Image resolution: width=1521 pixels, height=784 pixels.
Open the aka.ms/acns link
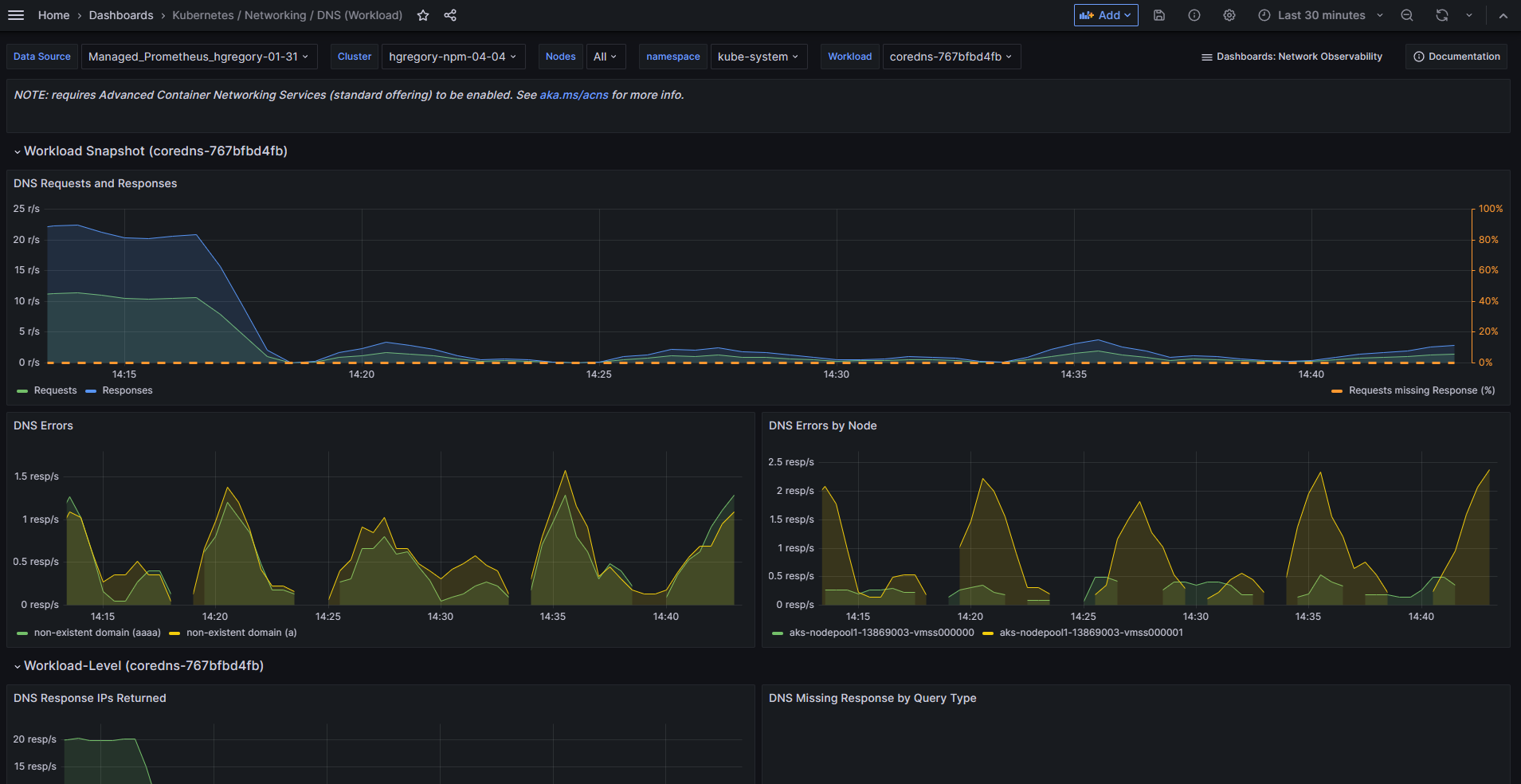pyautogui.click(x=574, y=95)
